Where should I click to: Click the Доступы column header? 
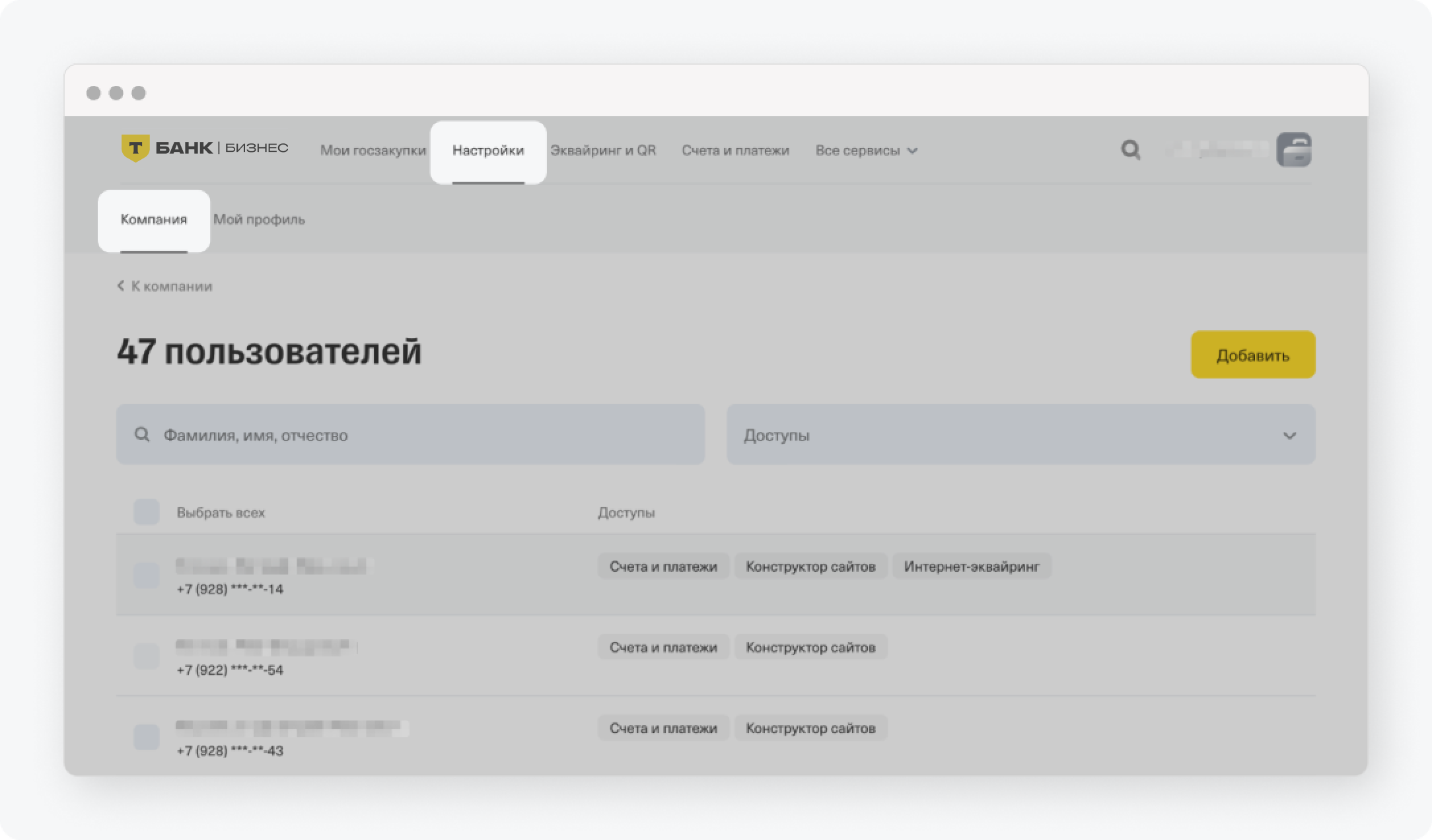tap(626, 512)
